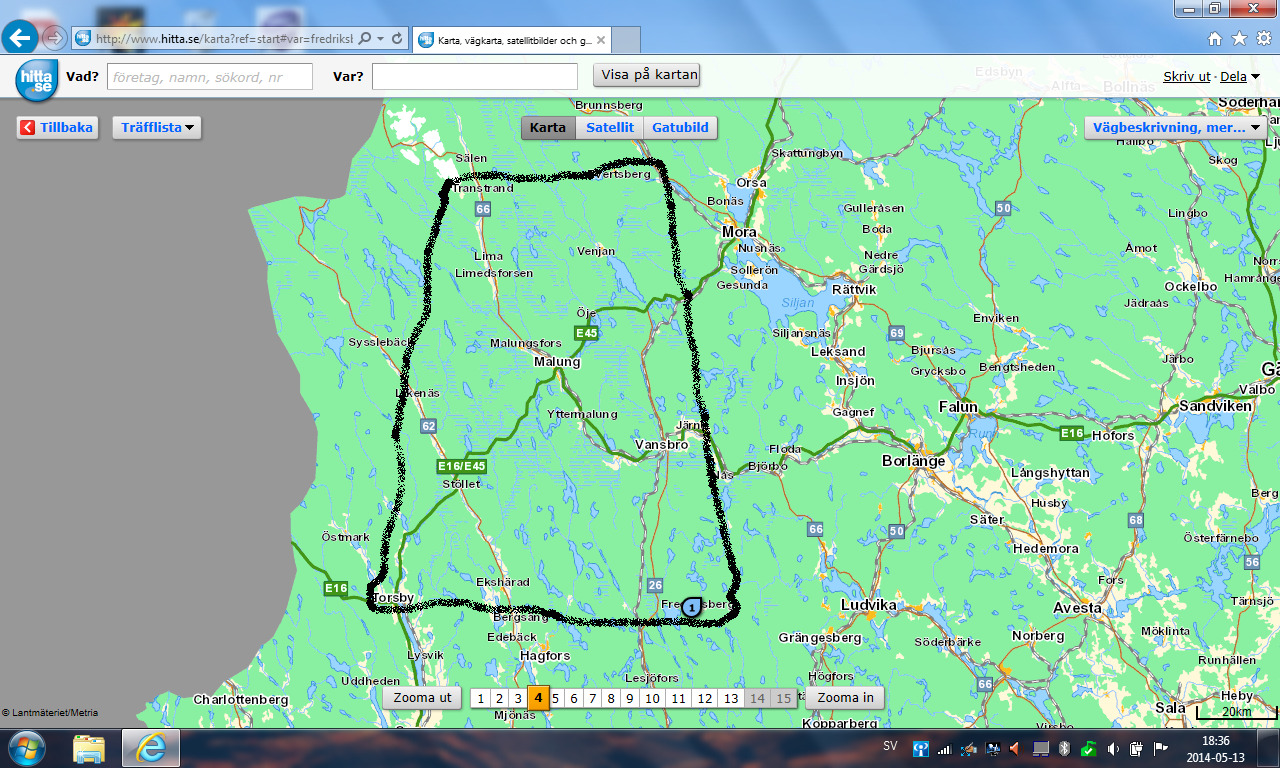Click the signal strength bars tray icon
Screen dimensions: 1280x768
click(x=943, y=748)
